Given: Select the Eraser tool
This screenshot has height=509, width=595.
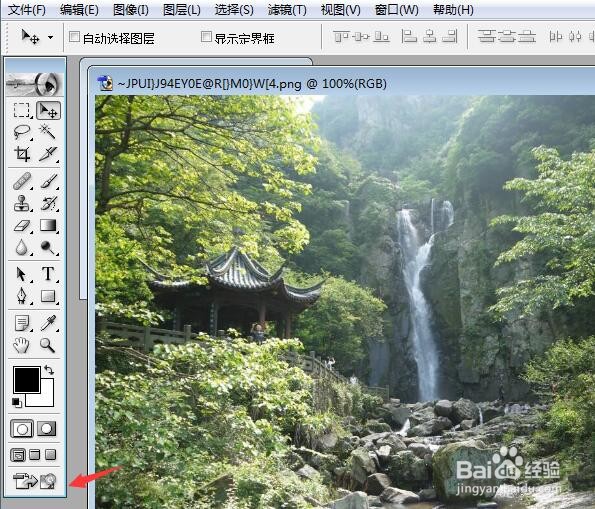Looking at the screenshot, I should [x=22, y=225].
